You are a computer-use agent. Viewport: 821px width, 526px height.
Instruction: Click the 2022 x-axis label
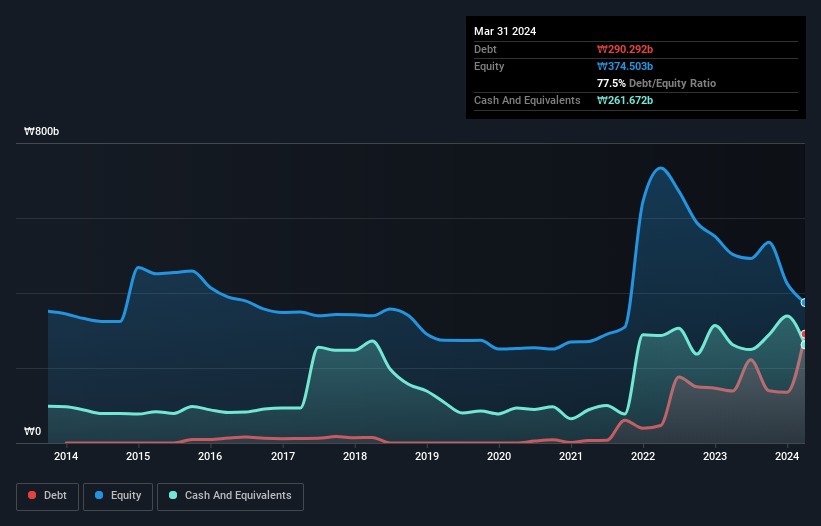(x=643, y=456)
